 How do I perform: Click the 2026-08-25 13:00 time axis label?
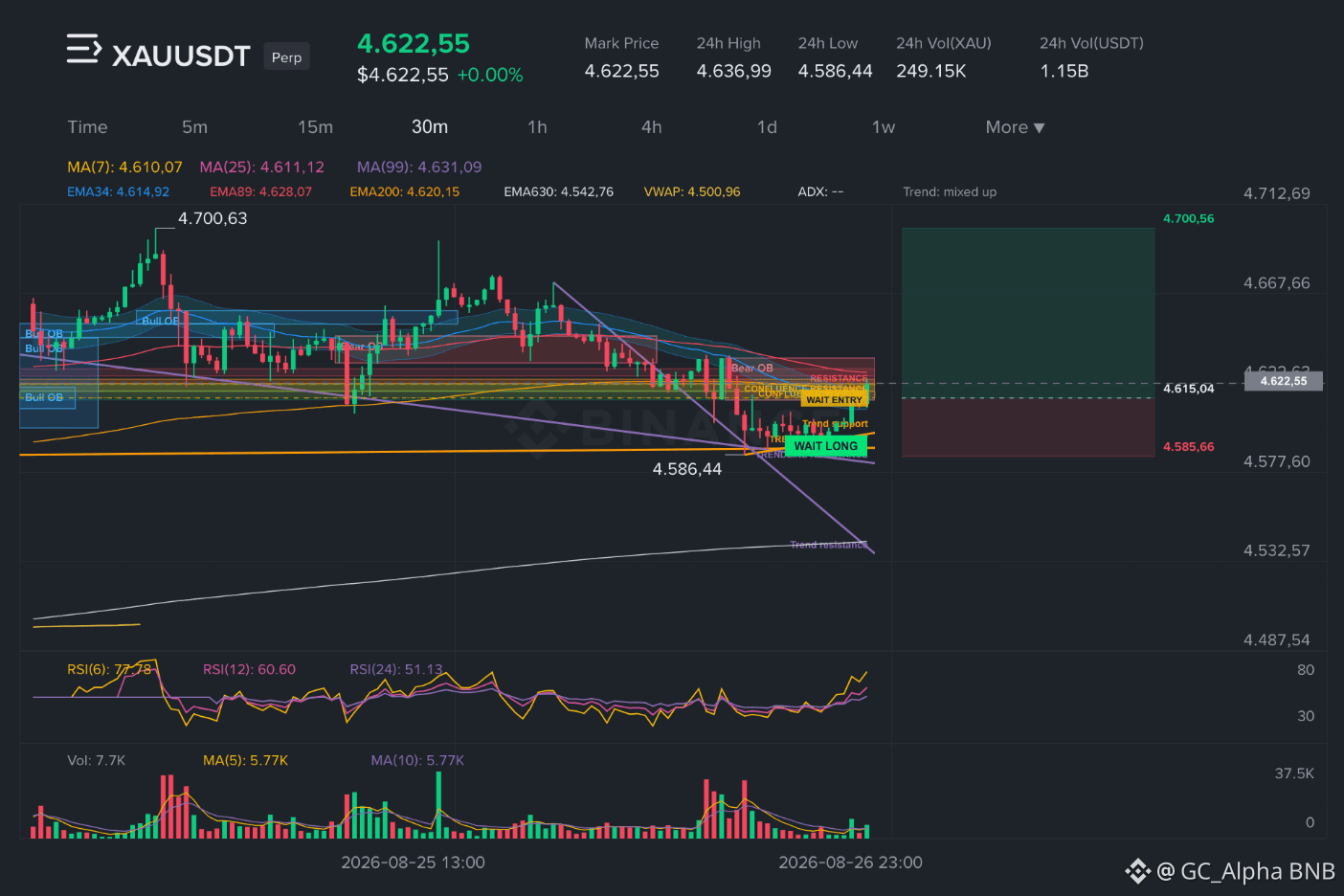[x=413, y=862]
